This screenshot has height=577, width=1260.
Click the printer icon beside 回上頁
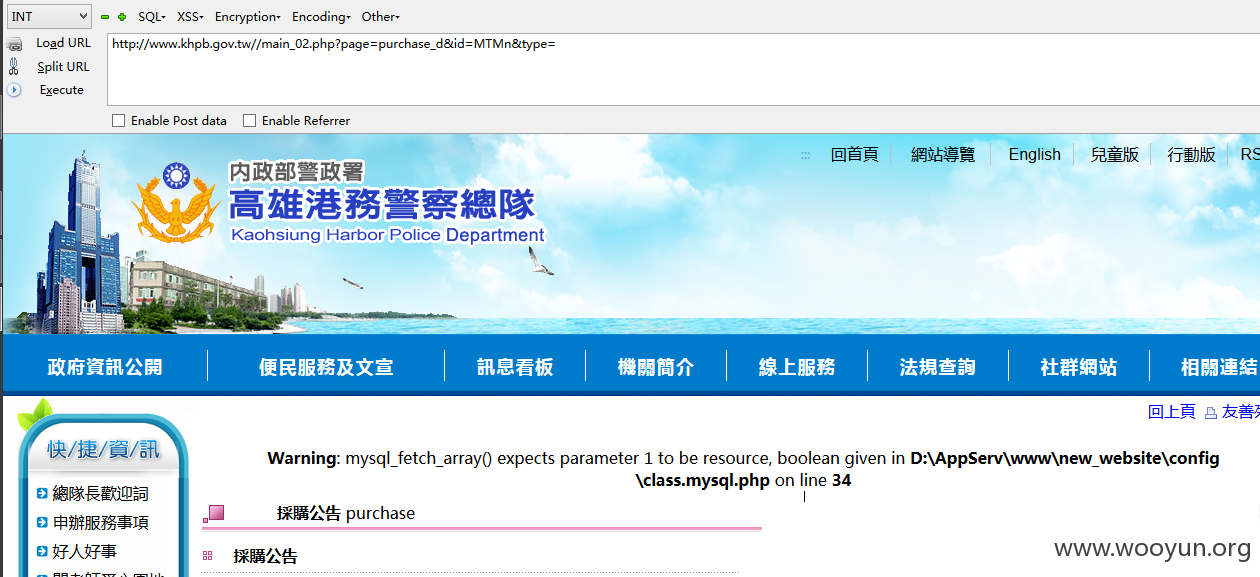click(x=1210, y=412)
